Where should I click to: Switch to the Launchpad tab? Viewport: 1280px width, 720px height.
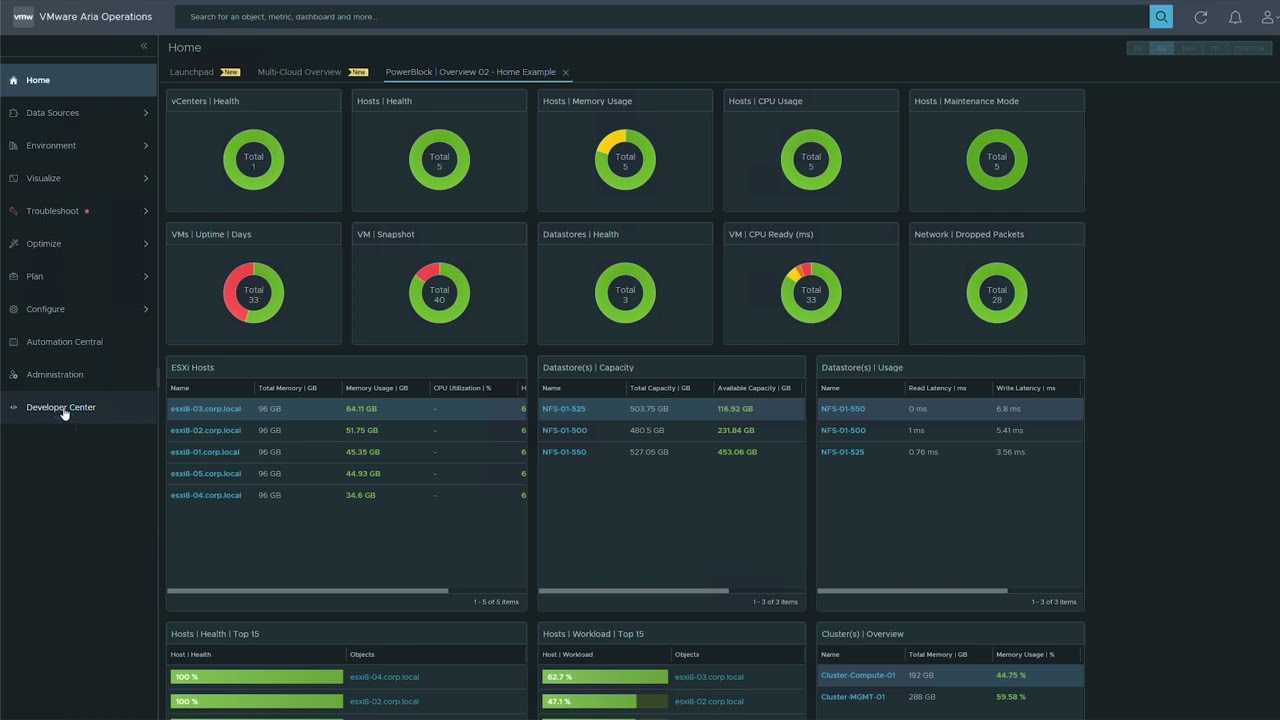click(191, 72)
